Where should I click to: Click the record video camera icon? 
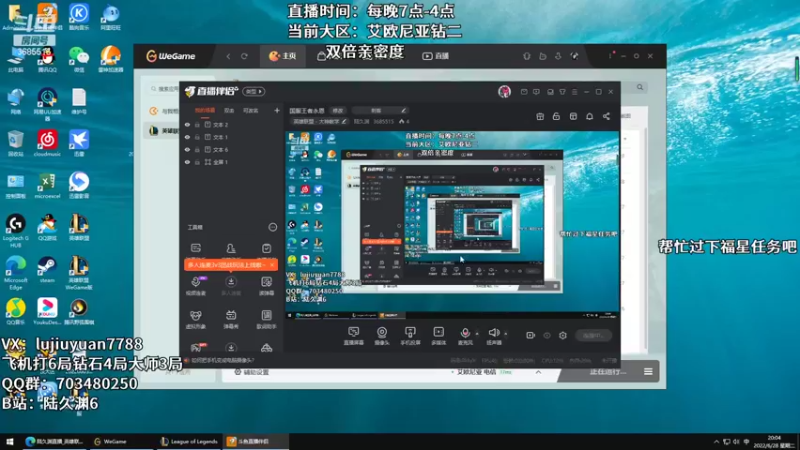click(531, 335)
